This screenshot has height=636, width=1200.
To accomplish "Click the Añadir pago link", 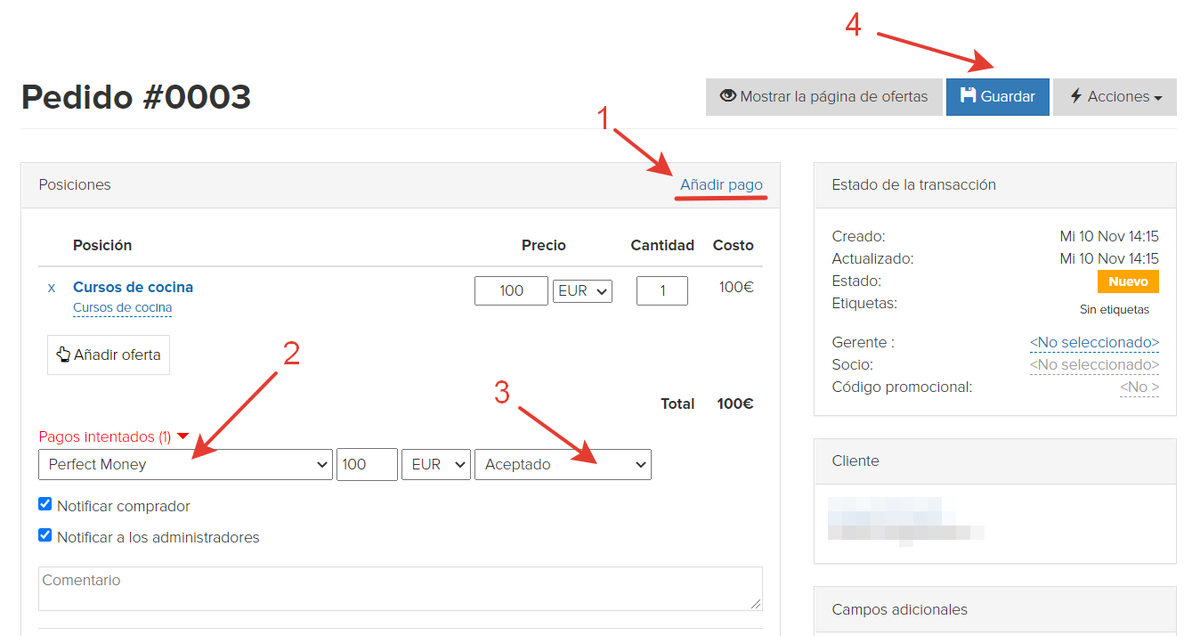I will click(721, 185).
